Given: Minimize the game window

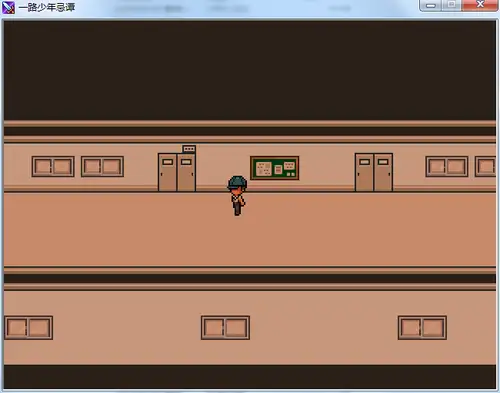Looking at the screenshot, I should coord(431,5).
